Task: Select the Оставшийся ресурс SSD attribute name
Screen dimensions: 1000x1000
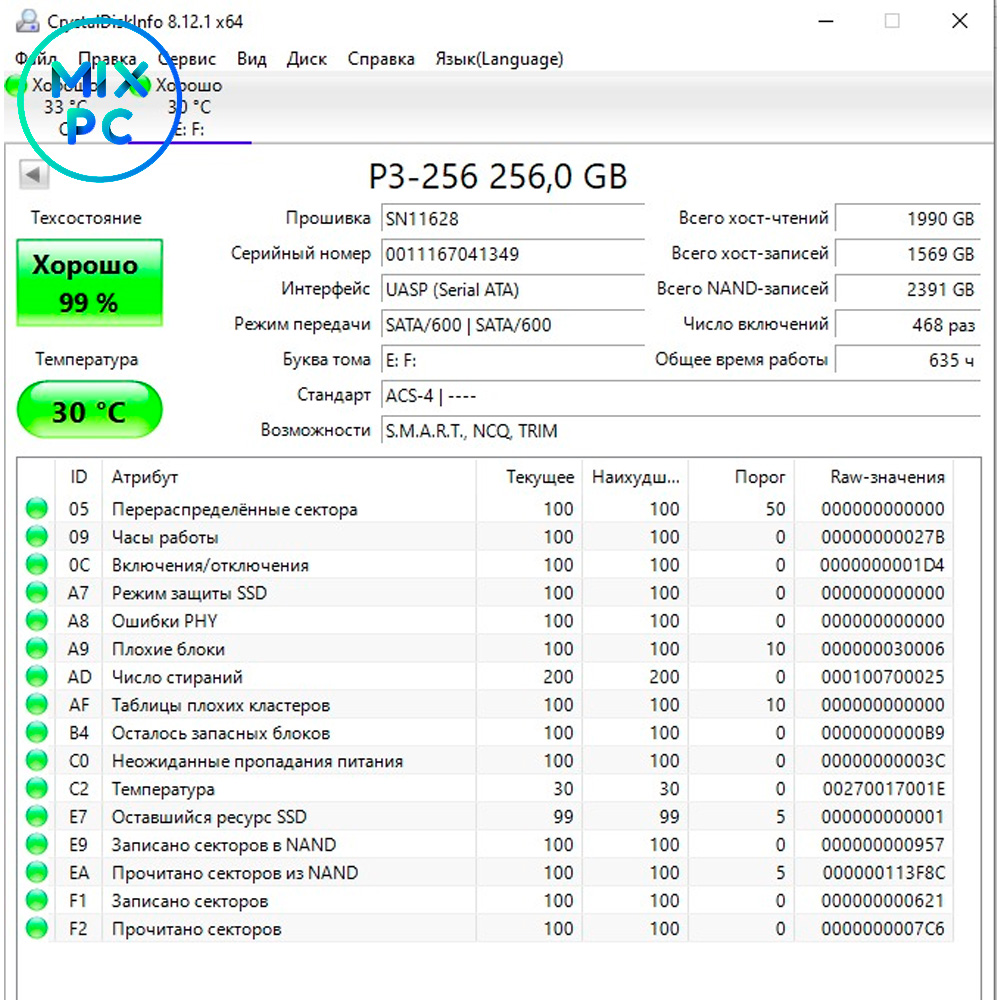Action: click(209, 817)
